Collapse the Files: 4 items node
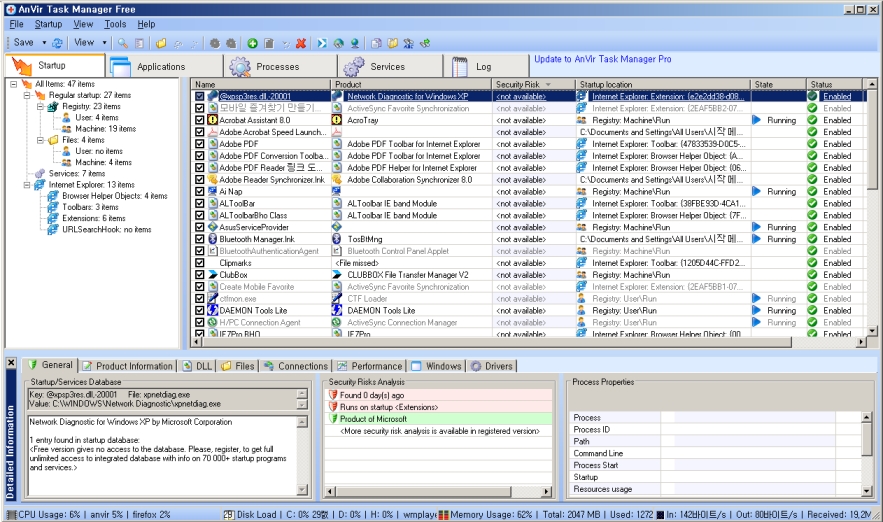The image size is (883, 522). (x=41, y=140)
